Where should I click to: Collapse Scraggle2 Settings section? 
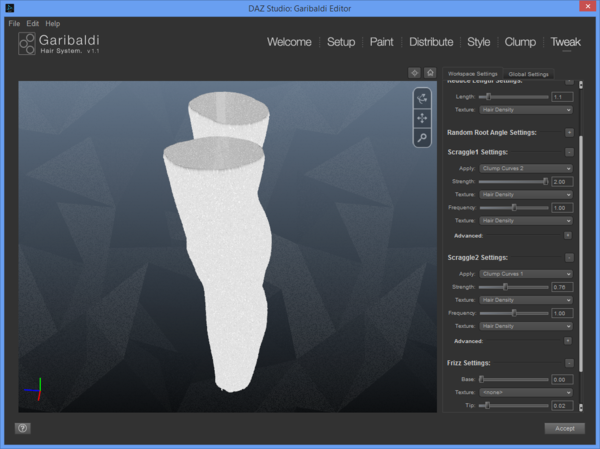click(569, 258)
